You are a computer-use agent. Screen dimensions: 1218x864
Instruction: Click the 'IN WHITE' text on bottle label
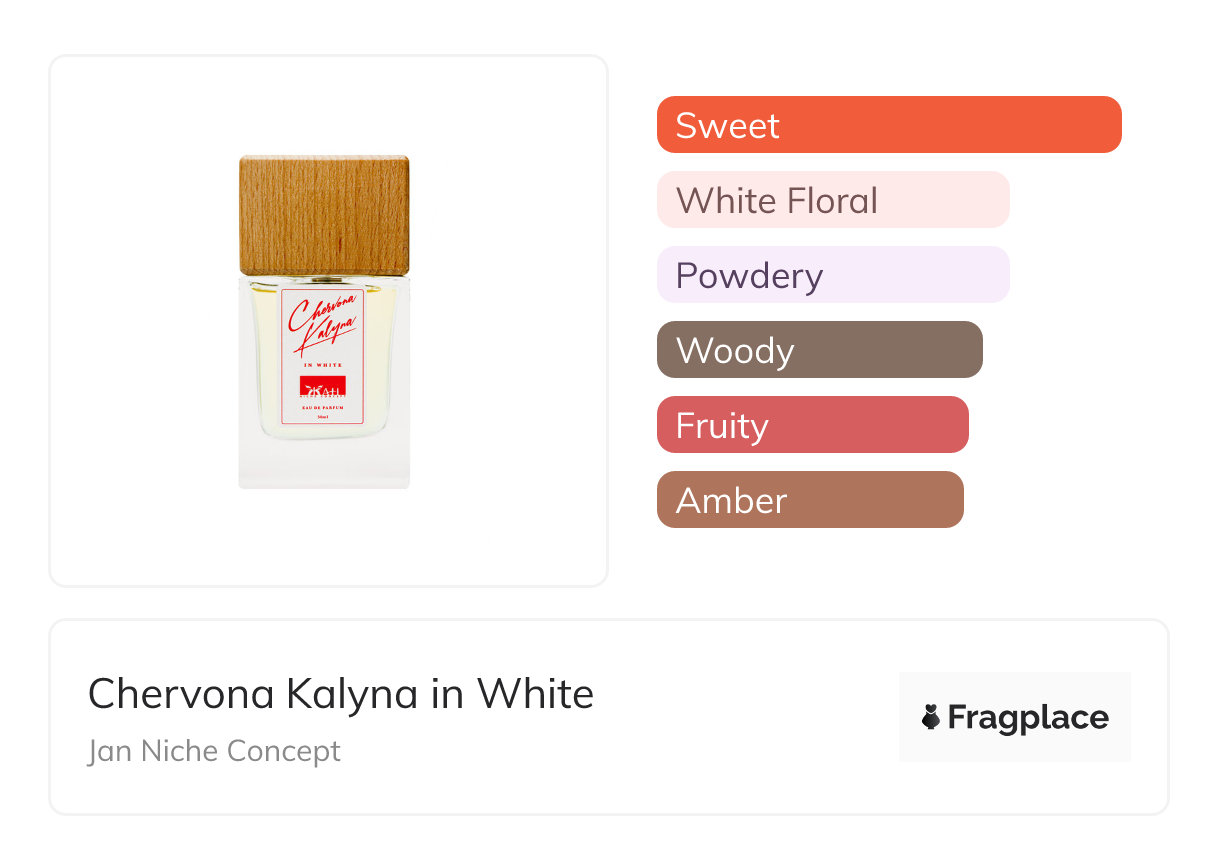[323, 366]
